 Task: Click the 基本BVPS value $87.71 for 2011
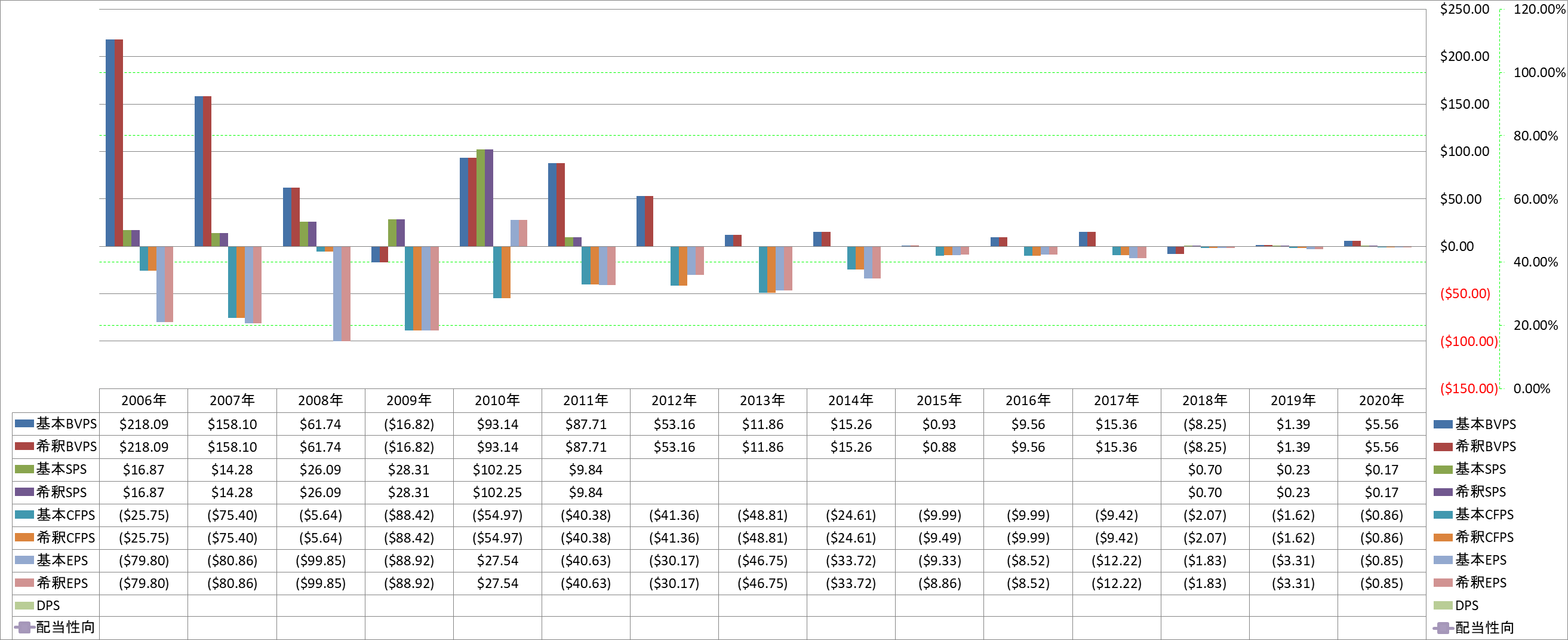pos(586,424)
